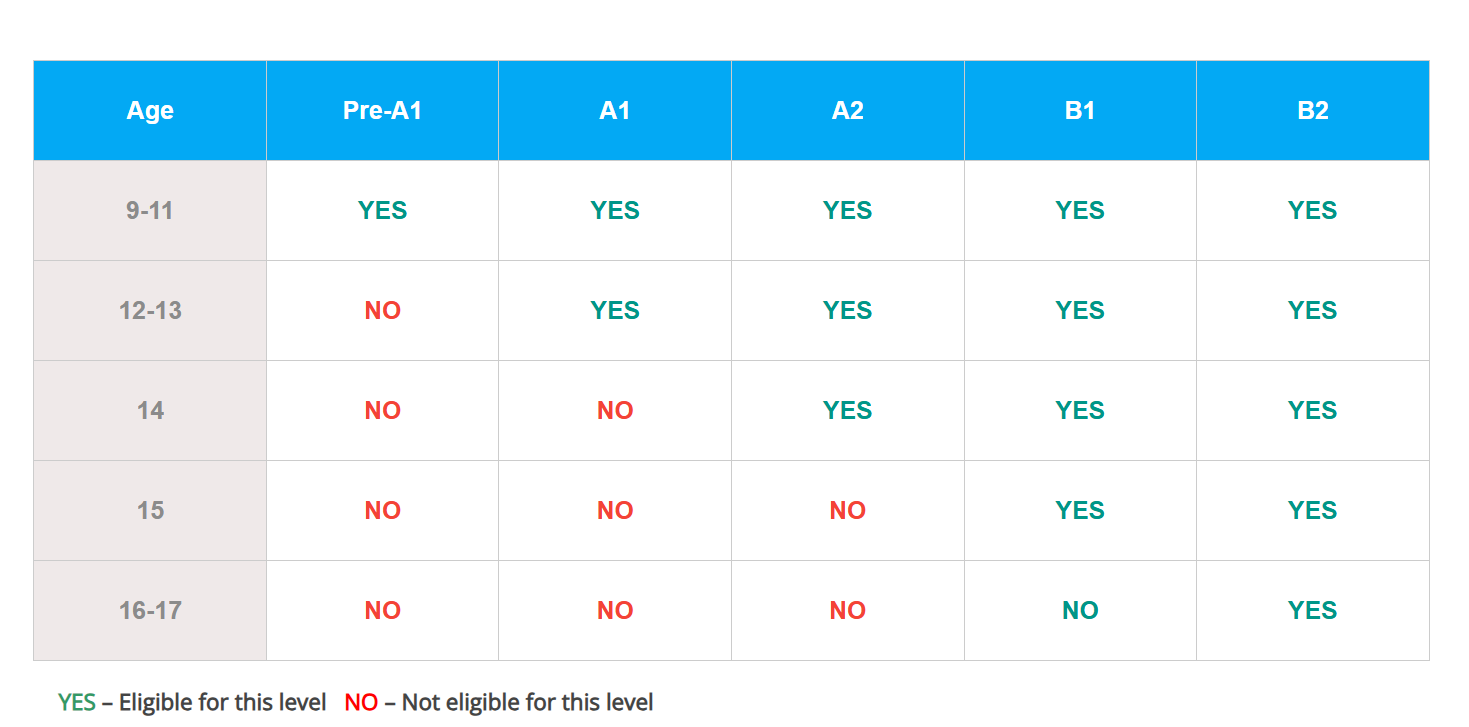Select the age 14 row label

coord(150,410)
